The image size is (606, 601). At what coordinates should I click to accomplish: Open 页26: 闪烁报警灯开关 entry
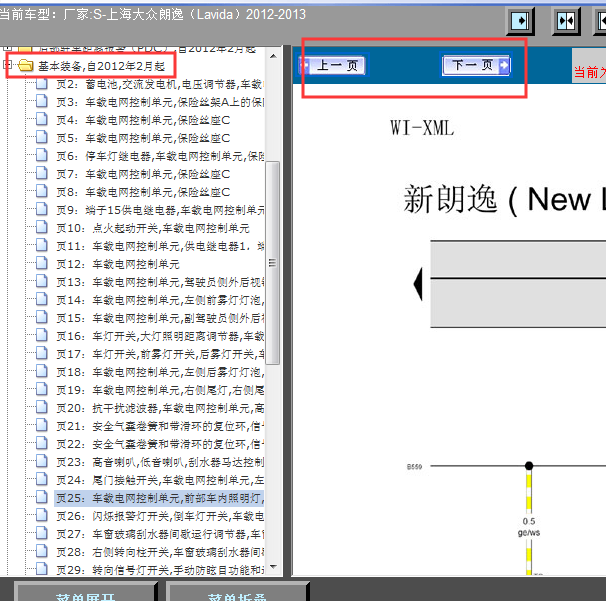160,516
